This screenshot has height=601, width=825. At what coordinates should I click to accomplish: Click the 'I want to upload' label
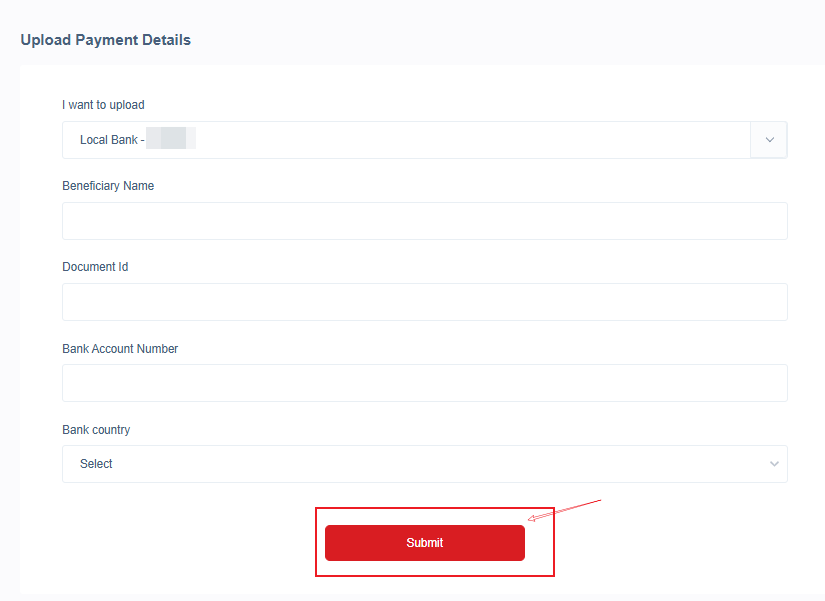point(103,105)
